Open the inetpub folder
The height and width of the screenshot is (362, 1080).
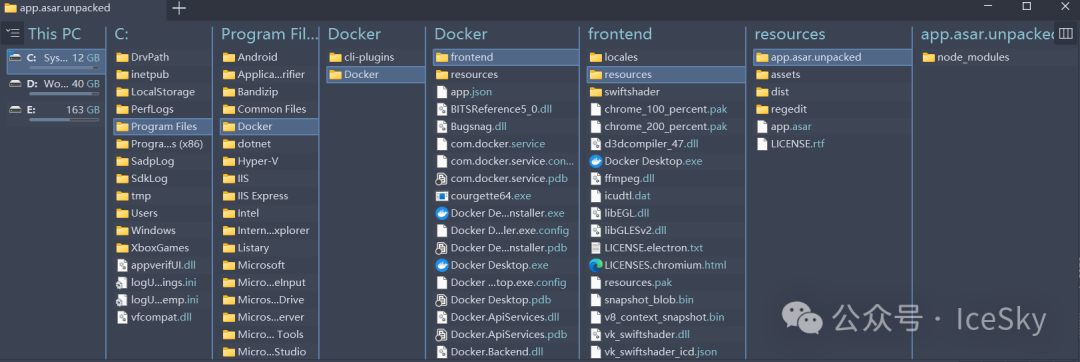(x=163, y=74)
